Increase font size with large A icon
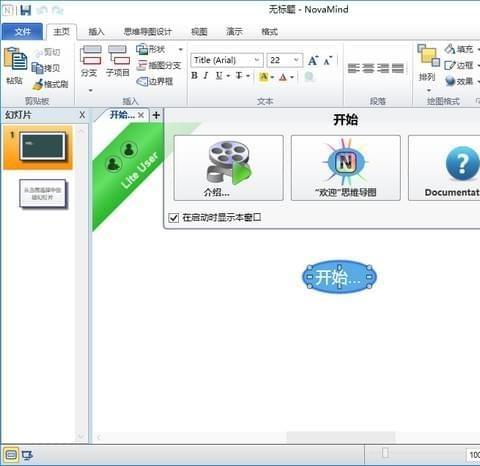Viewport: 480px width, 466px height. (x=313, y=60)
